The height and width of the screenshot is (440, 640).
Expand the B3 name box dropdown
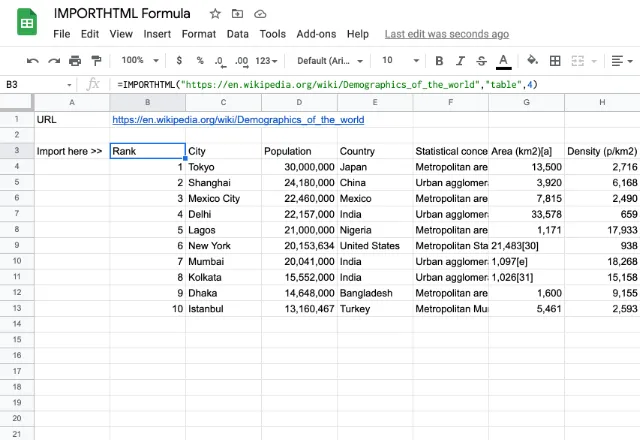[x=69, y=85]
